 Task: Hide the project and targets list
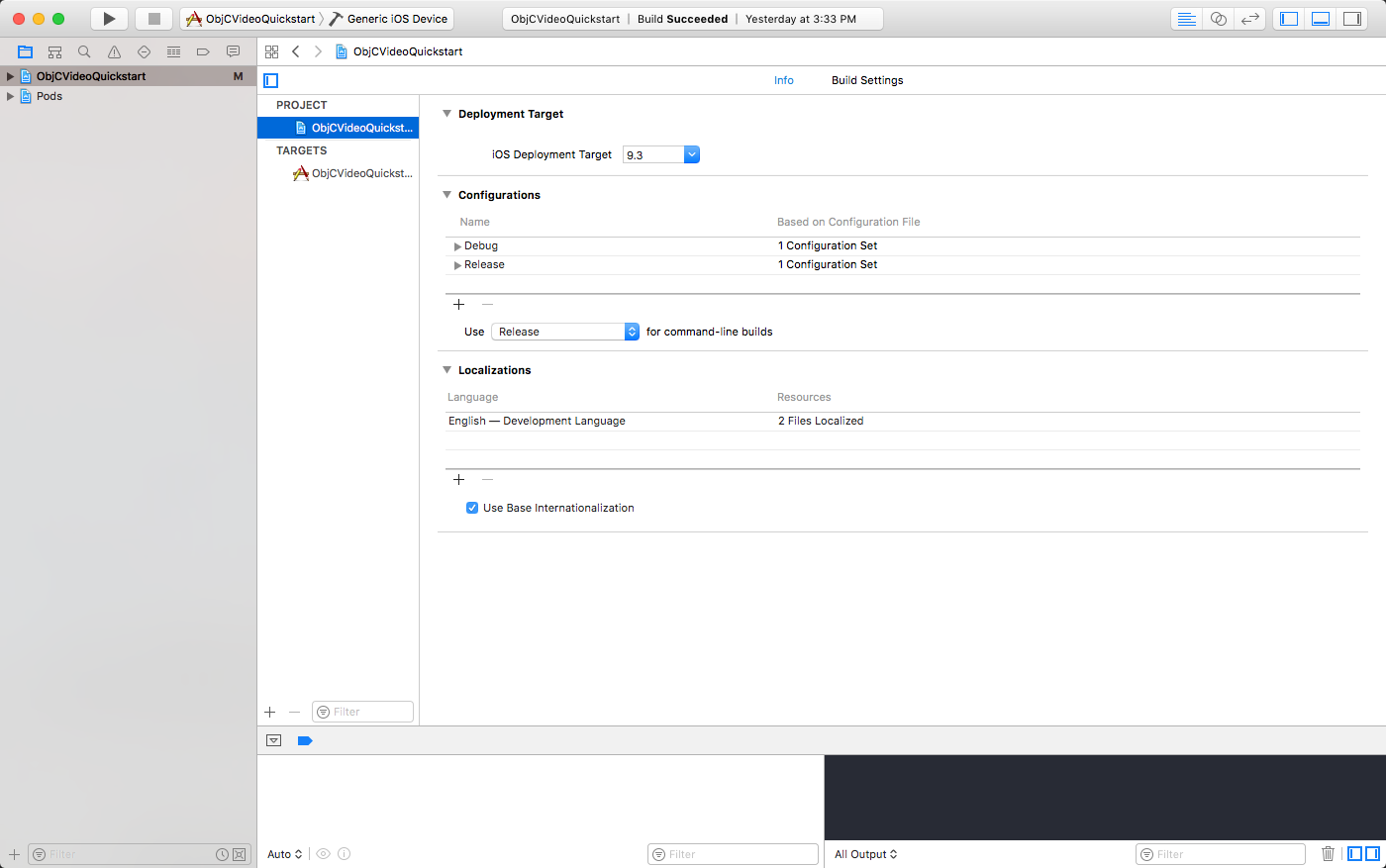[271, 80]
